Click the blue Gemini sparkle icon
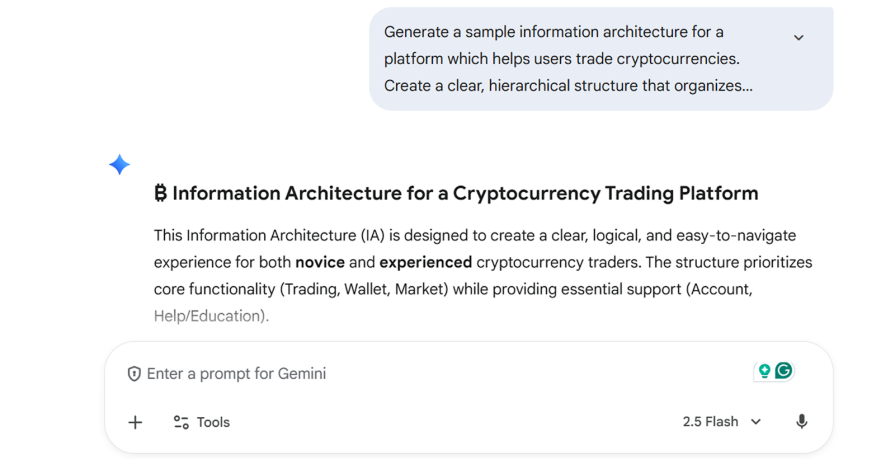The image size is (895, 459). [120, 165]
